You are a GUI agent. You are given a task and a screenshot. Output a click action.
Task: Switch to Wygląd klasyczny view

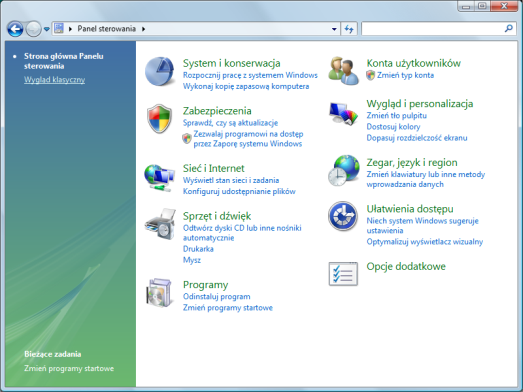54,80
